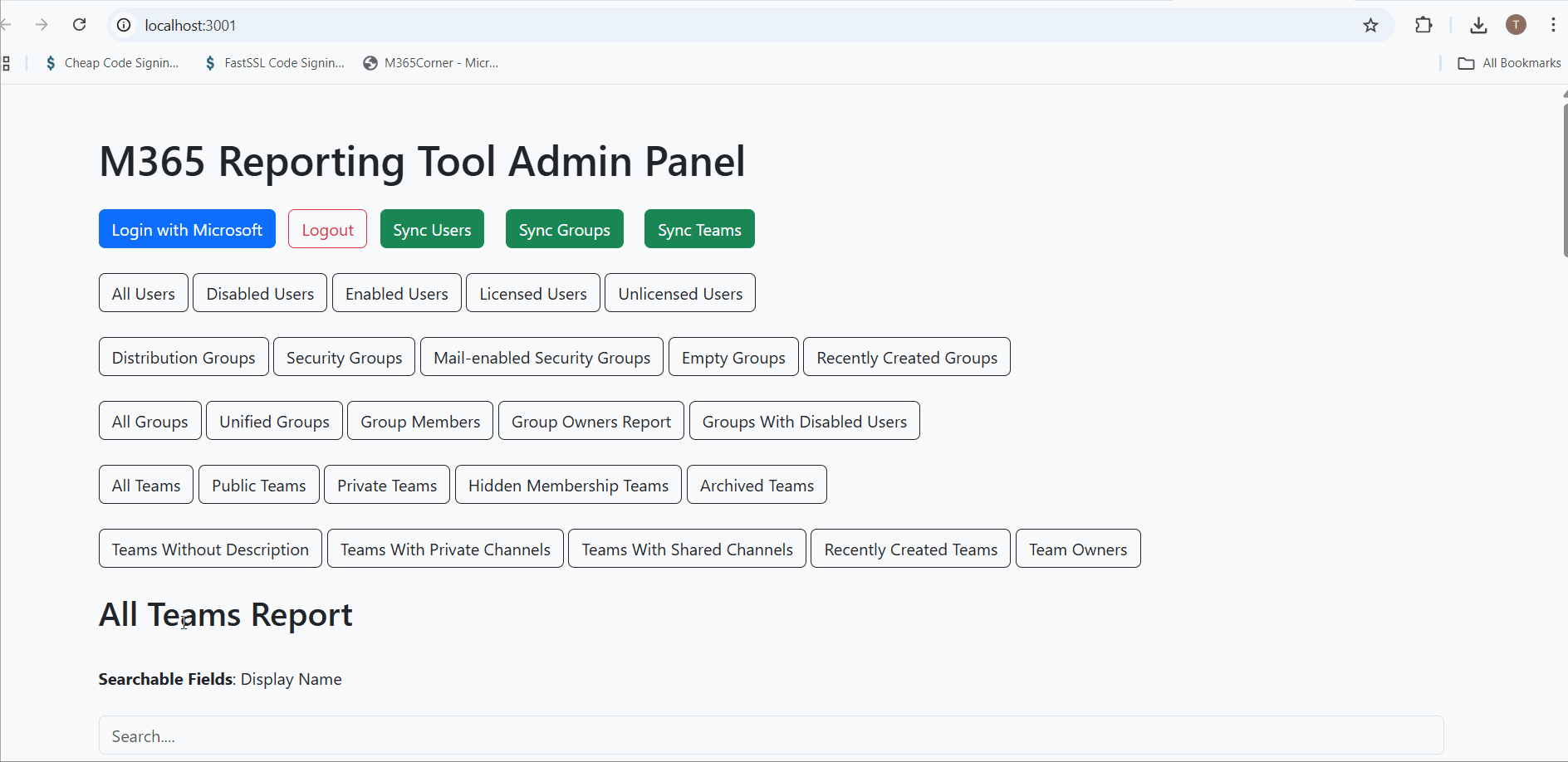Viewport: 1568px width, 762px height.
Task: Bookmark this page with the star icon
Action: tap(1370, 25)
